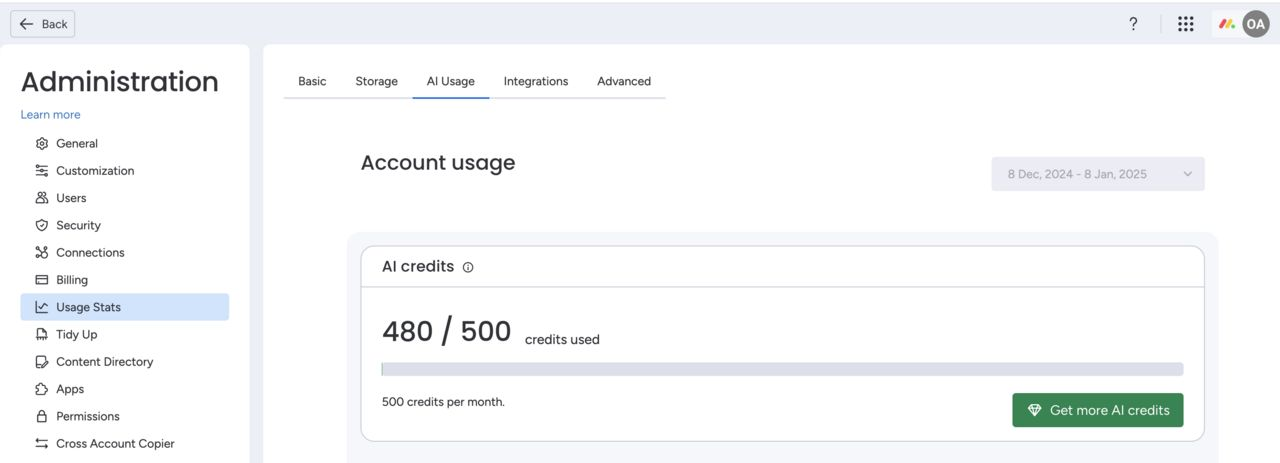Click the Users people icon

tap(42, 198)
